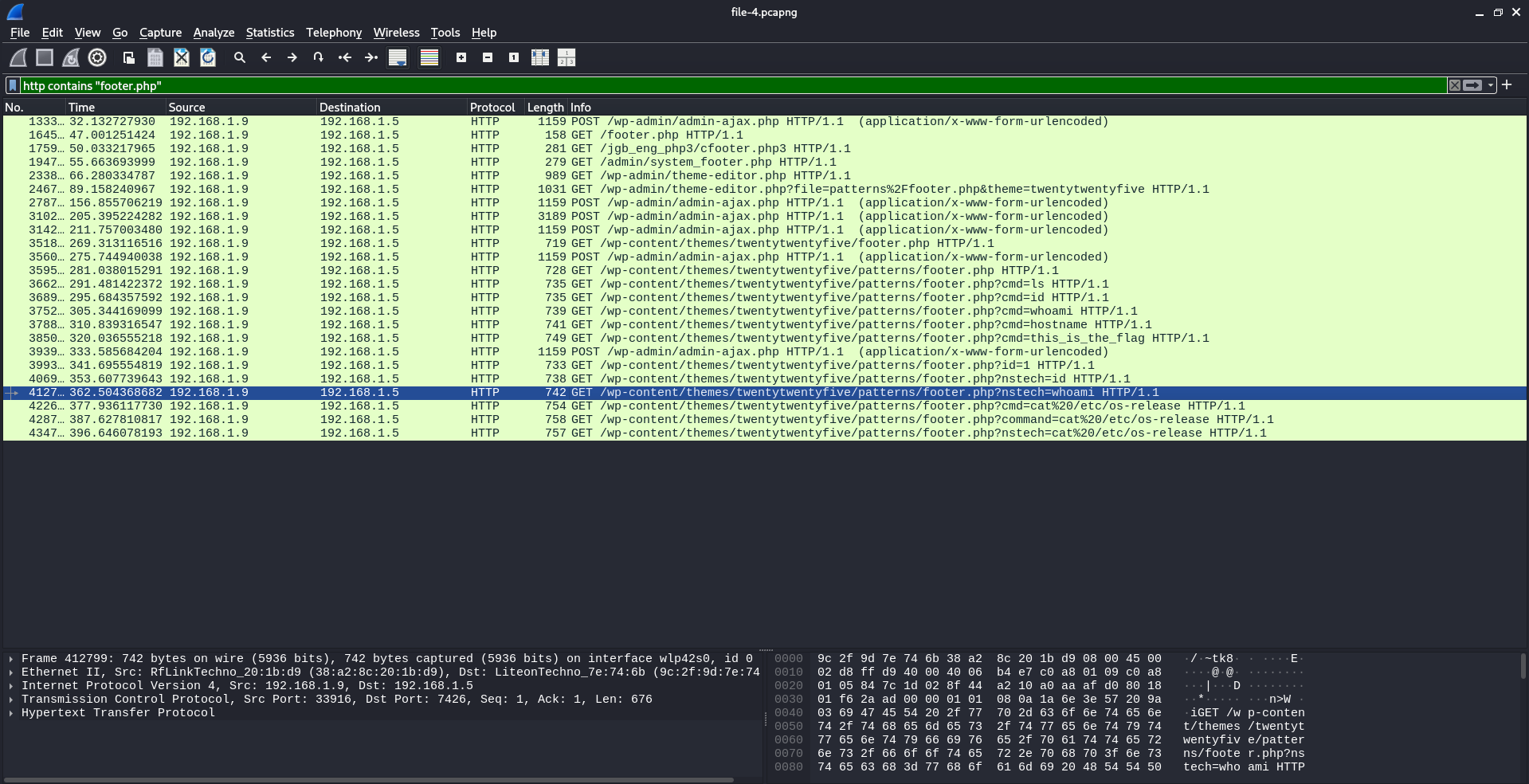
Task: Open the Go menu
Action: tap(120, 33)
